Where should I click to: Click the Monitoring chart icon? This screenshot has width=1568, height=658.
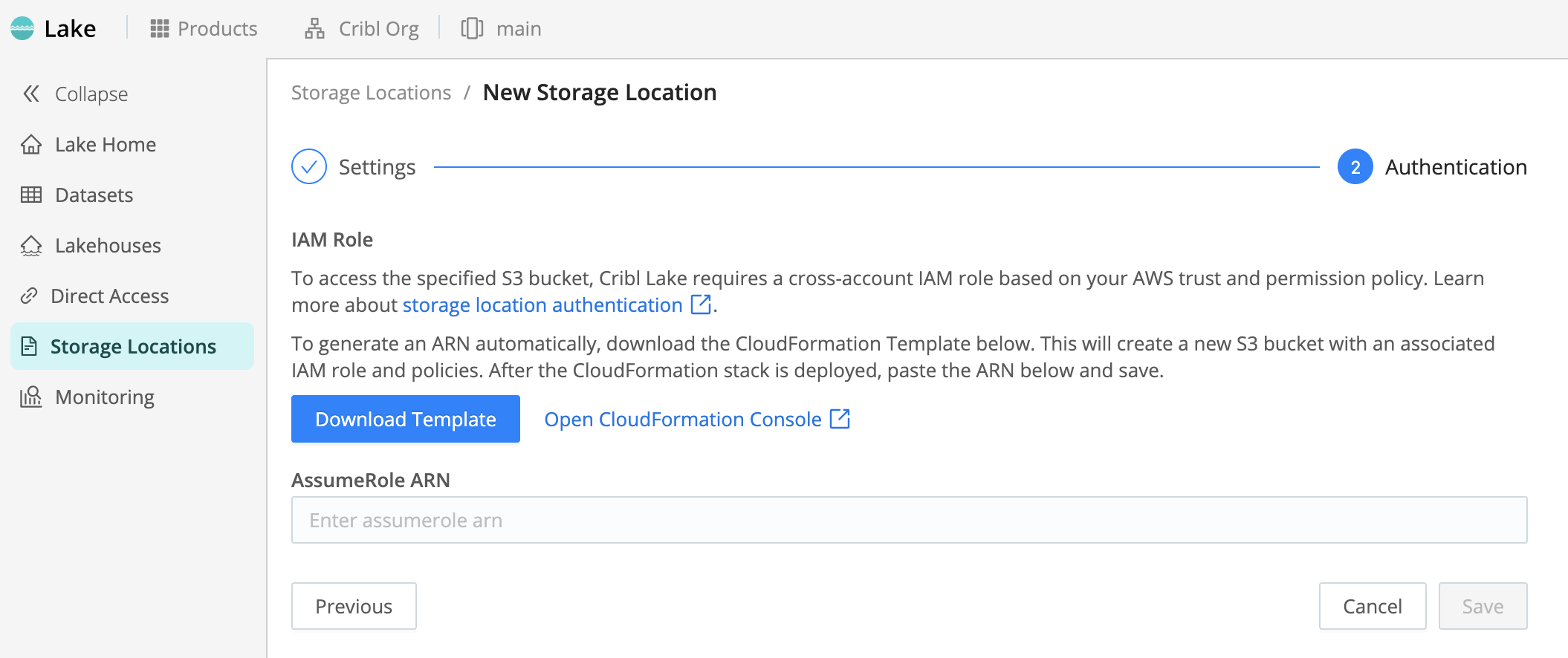pos(31,397)
